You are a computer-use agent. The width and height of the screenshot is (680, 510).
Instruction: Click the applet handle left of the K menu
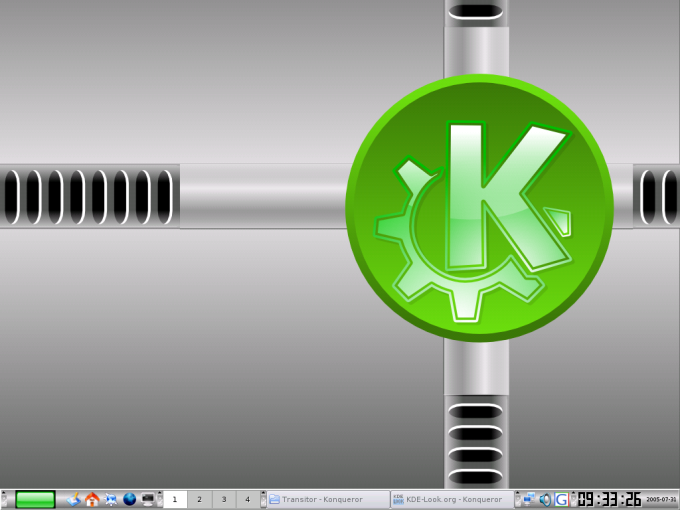tap(4, 499)
